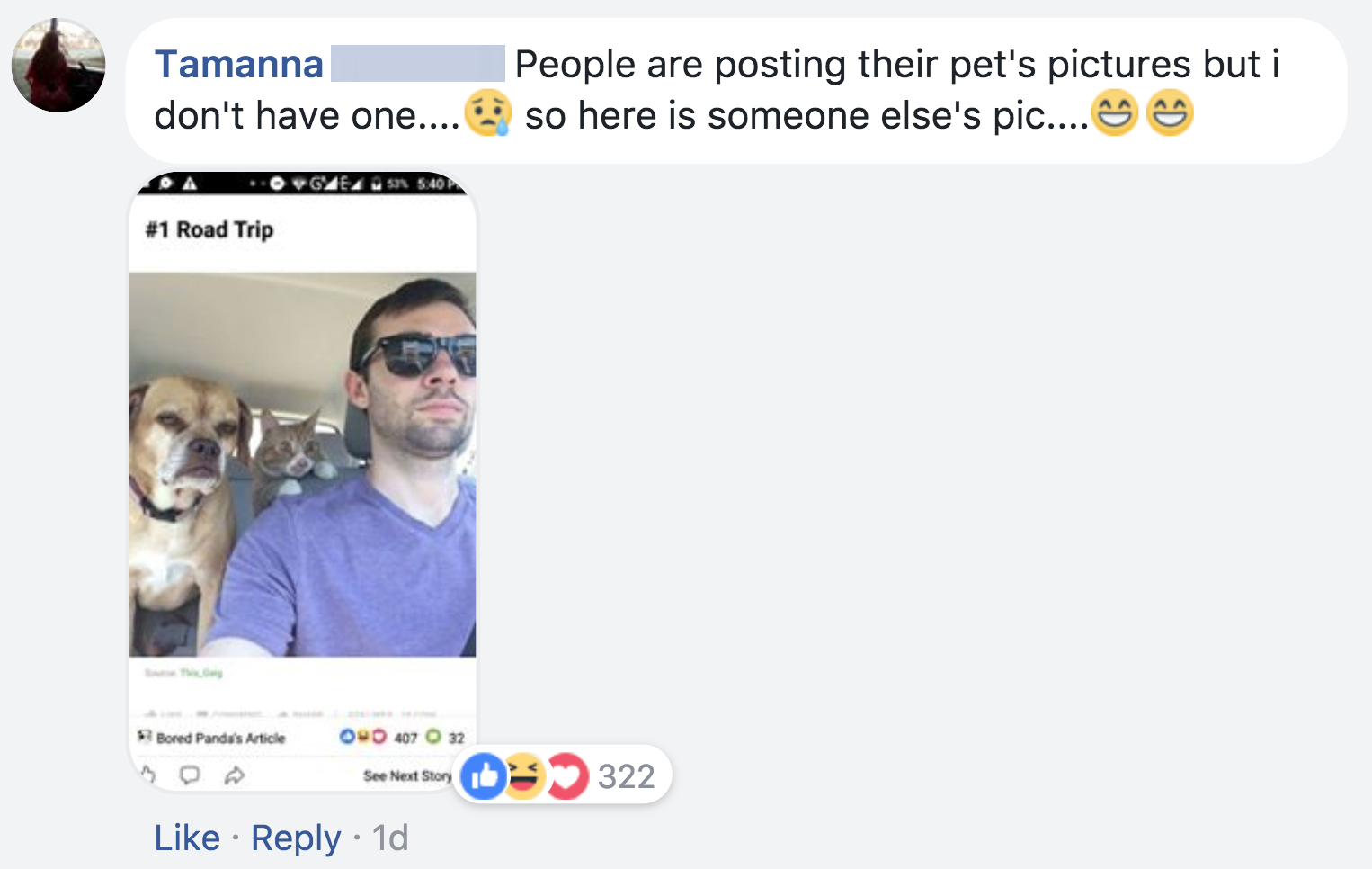Click the 1d timestamp of the comment

pos(390,838)
